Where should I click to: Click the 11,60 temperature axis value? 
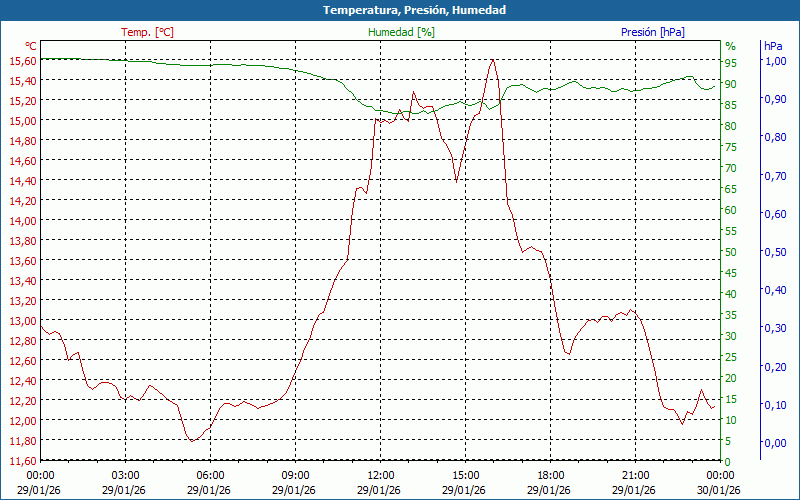tap(22, 461)
